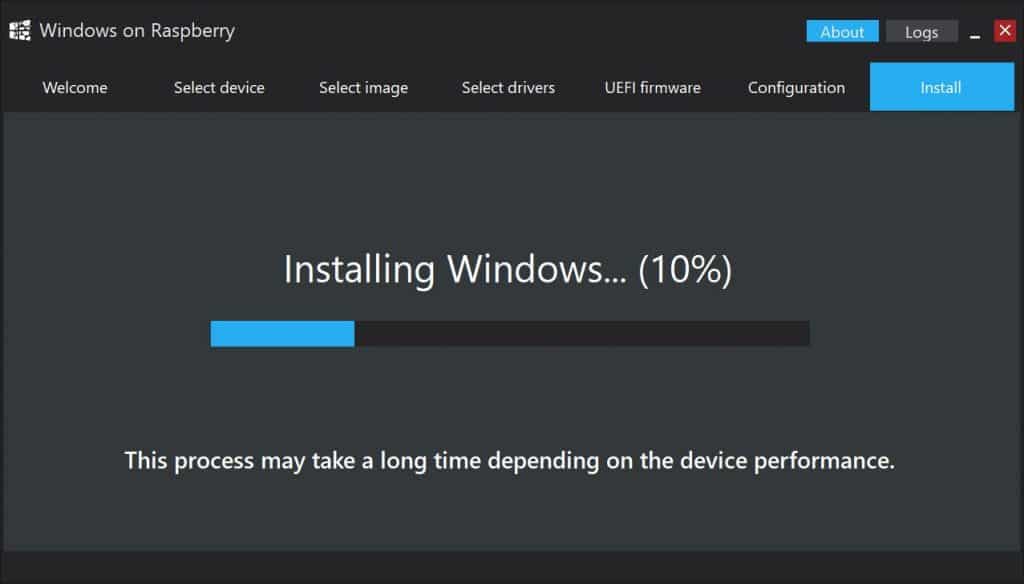The width and height of the screenshot is (1024, 584).
Task: Close the installer with the red X
Action: click(x=1004, y=31)
